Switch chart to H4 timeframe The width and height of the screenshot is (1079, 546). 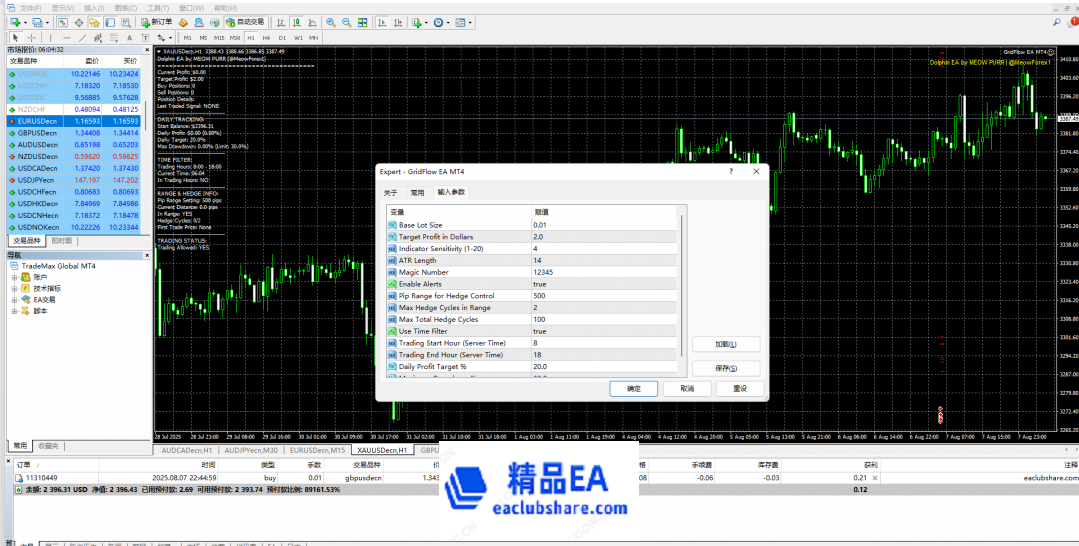[x=267, y=38]
